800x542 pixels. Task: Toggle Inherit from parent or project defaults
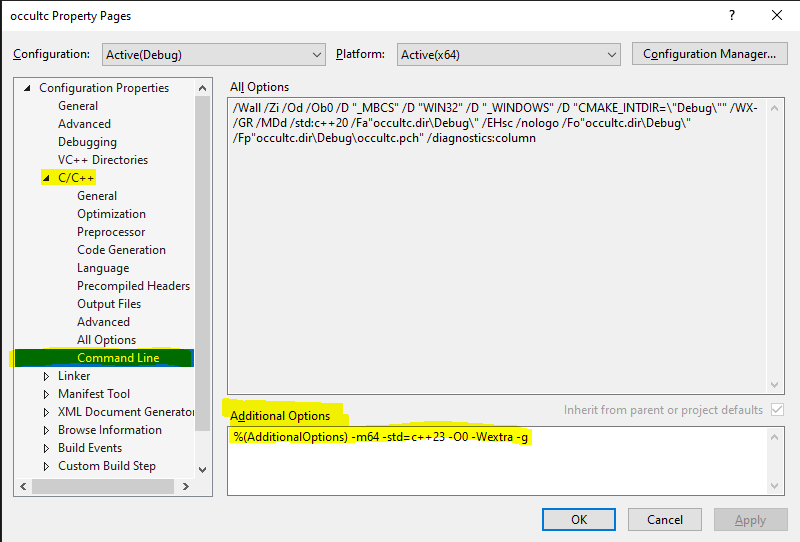coord(777,410)
